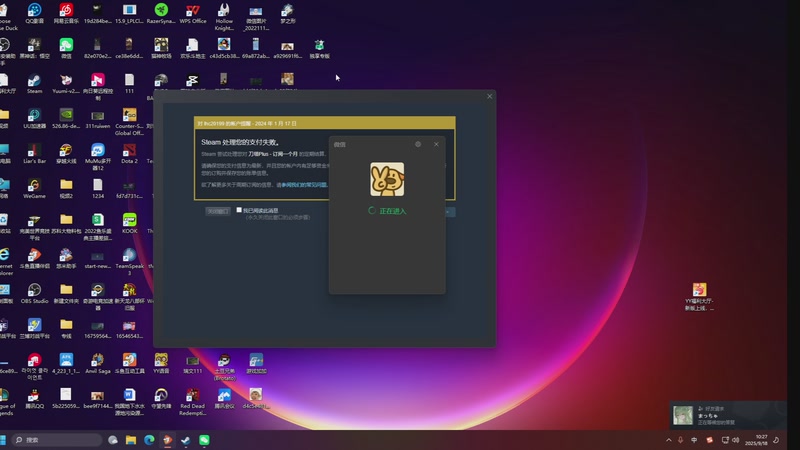Click the 关闭窗口 button in the Steam alert

point(218,211)
